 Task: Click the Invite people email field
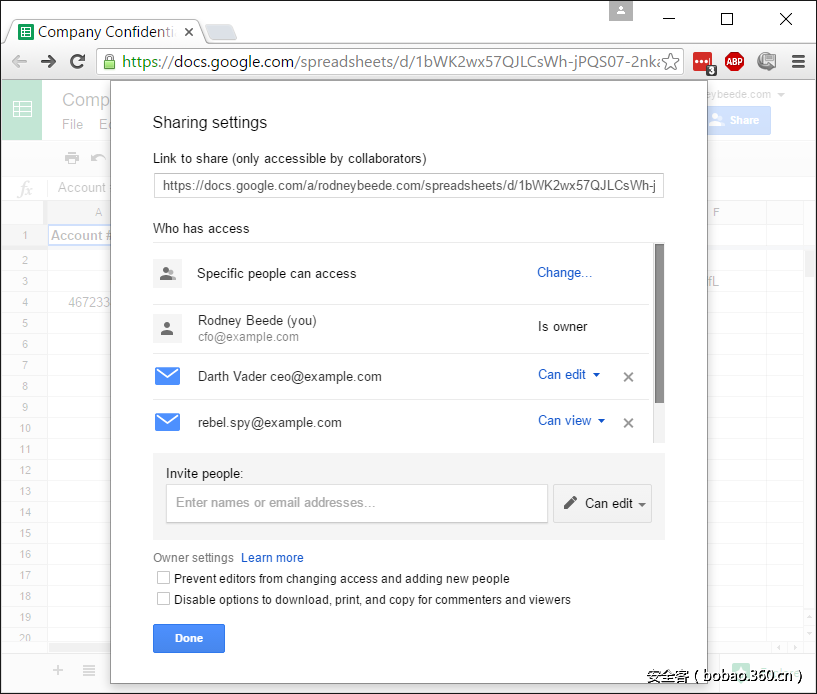357,503
